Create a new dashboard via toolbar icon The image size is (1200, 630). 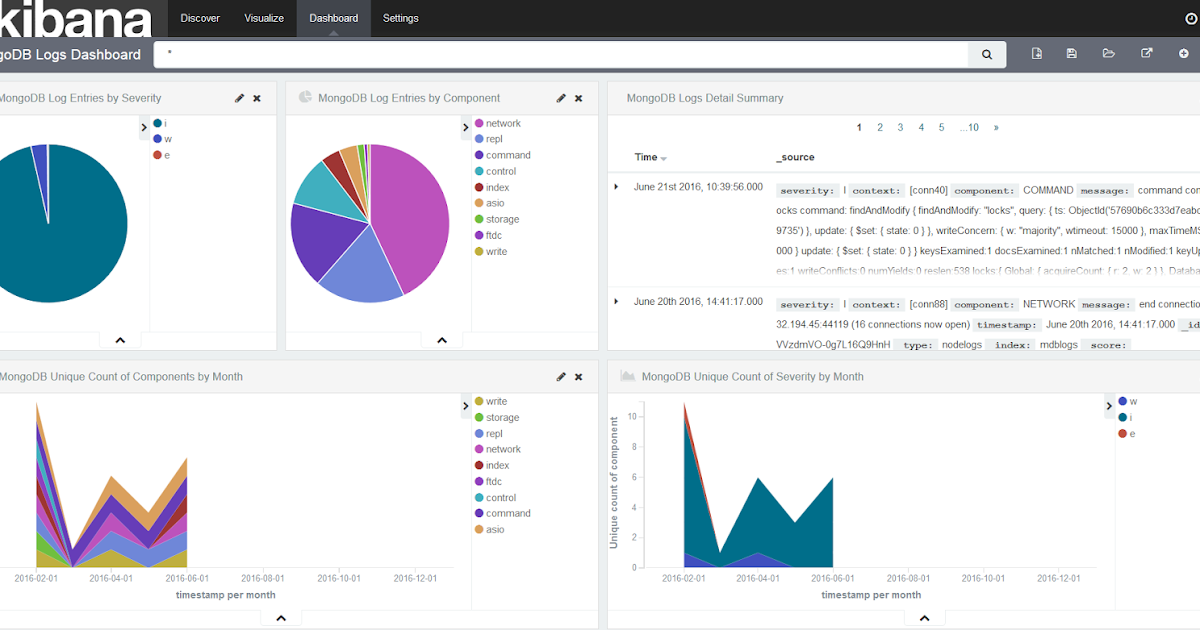click(x=1037, y=54)
